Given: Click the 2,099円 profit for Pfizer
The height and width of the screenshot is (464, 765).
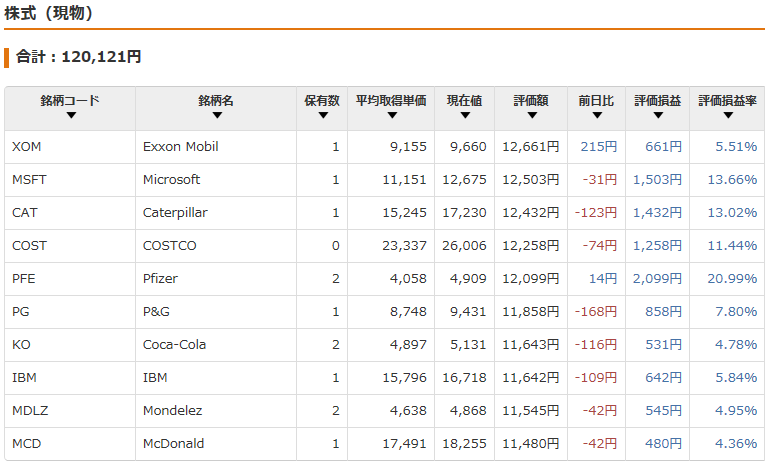Looking at the screenshot, I should tap(657, 279).
